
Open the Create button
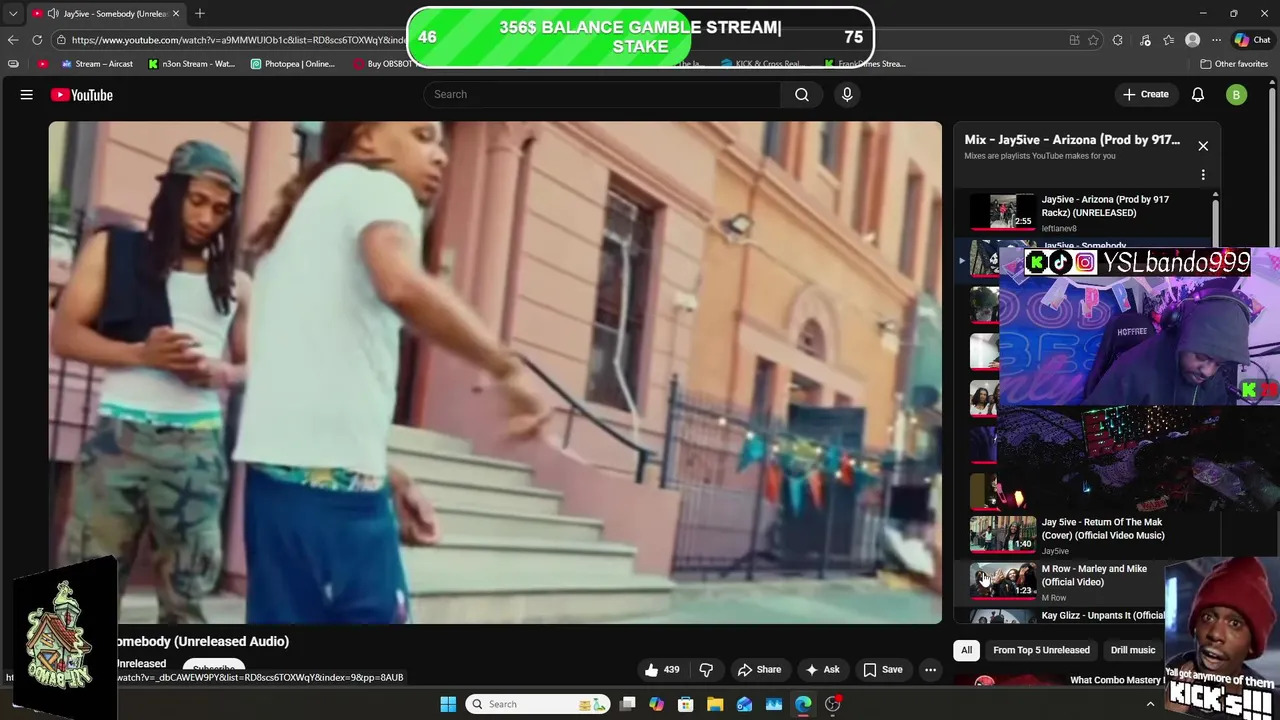pos(1145,94)
